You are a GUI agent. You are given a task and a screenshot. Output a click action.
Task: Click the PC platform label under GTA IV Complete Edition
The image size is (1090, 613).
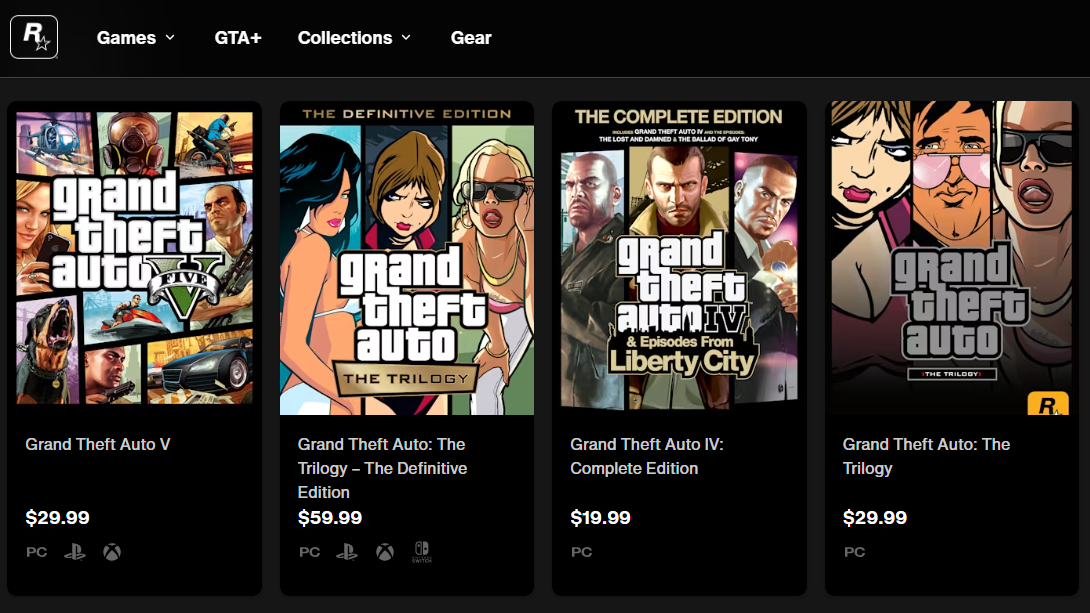pos(582,553)
